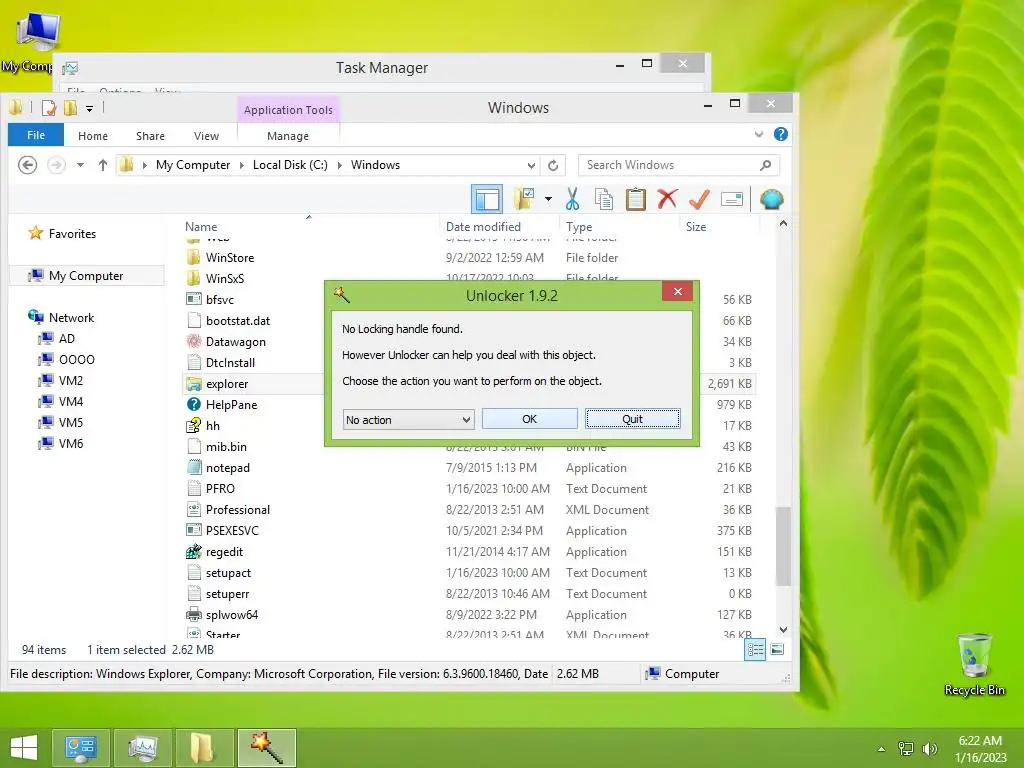Viewport: 1024px width, 768px height.
Task: Click the mail envelope toolbar icon
Action: tap(731, 199)
